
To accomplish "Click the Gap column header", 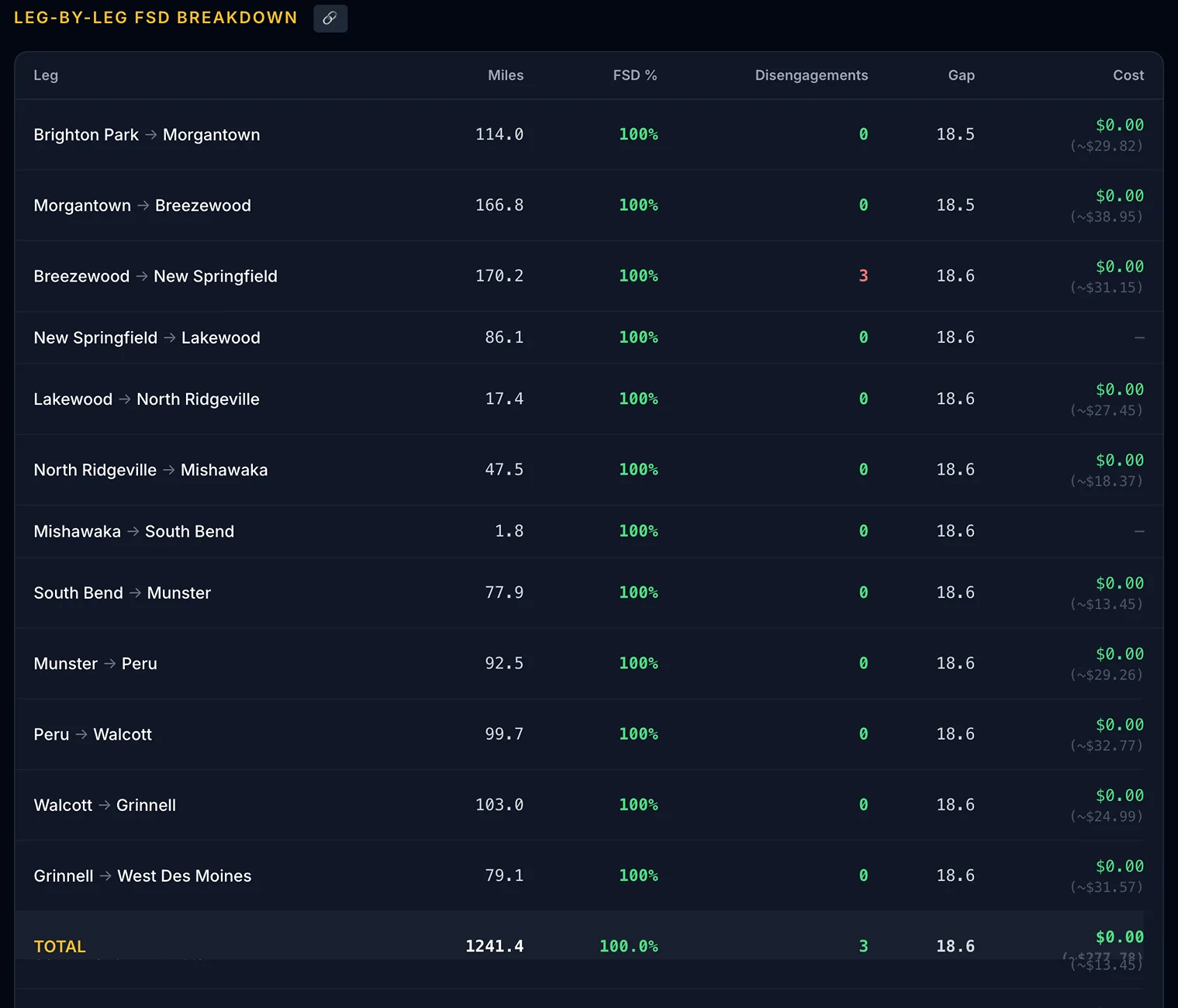I will 961,75.
